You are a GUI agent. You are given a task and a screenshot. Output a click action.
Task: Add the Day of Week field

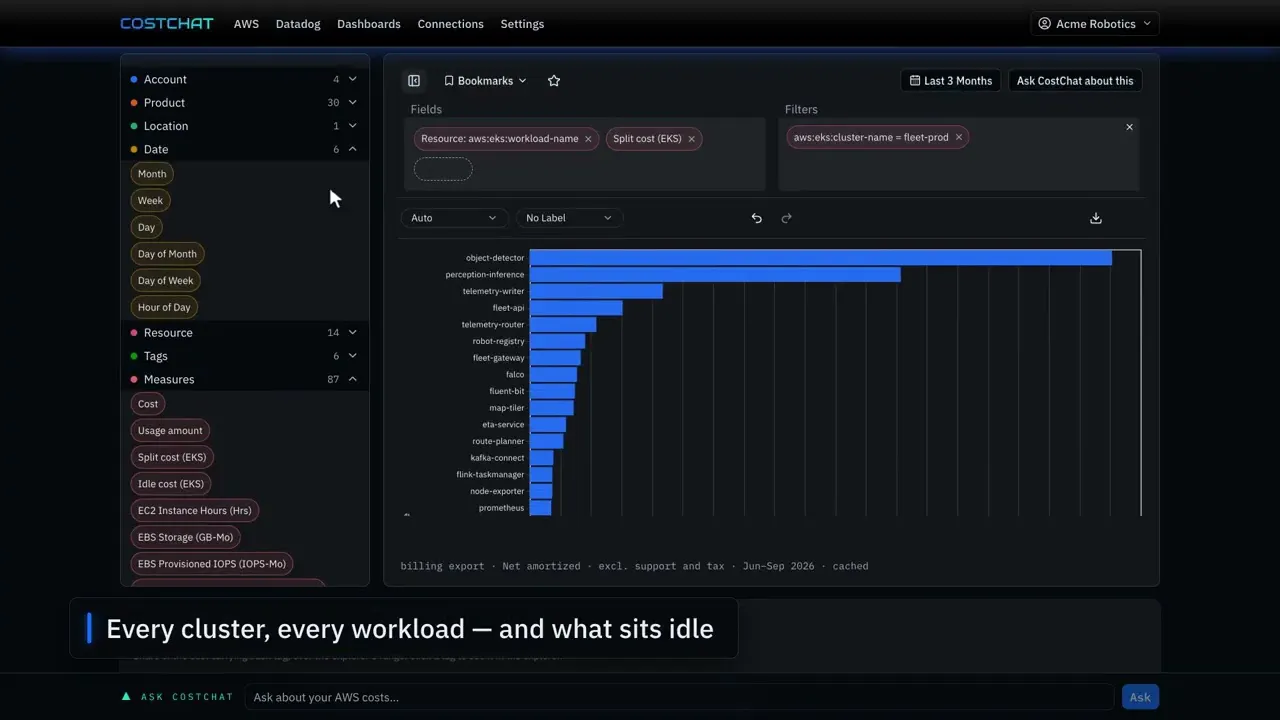tap(166, 281)
